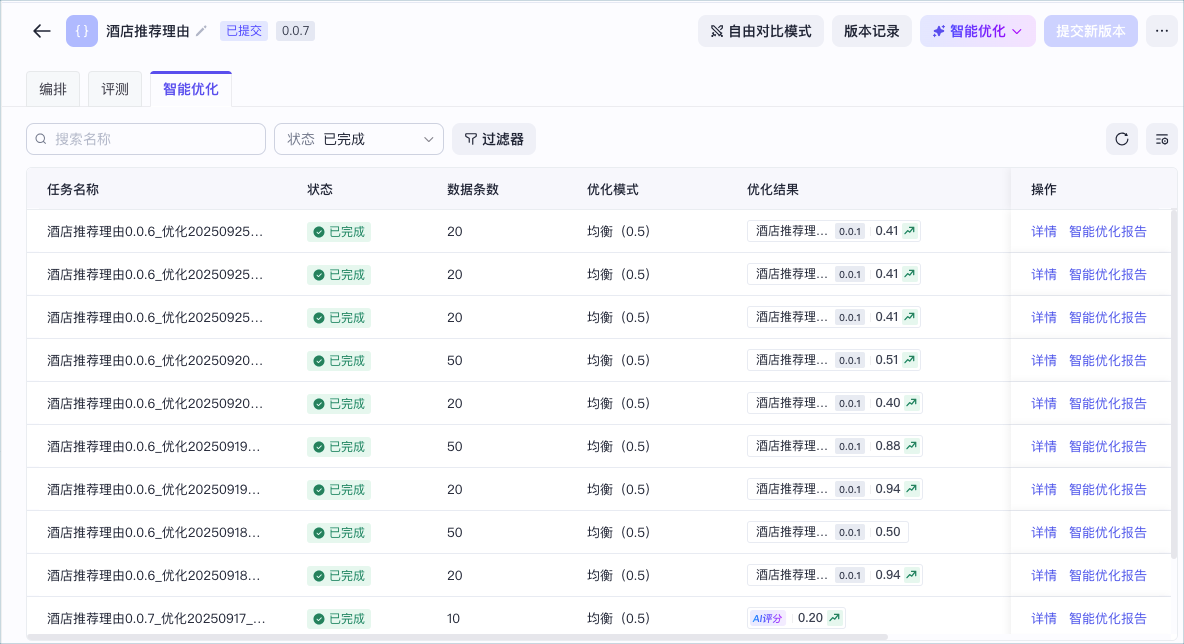Click the 任务名称 column header
This screenshot has height=644, width=1184.
point(72,190)
